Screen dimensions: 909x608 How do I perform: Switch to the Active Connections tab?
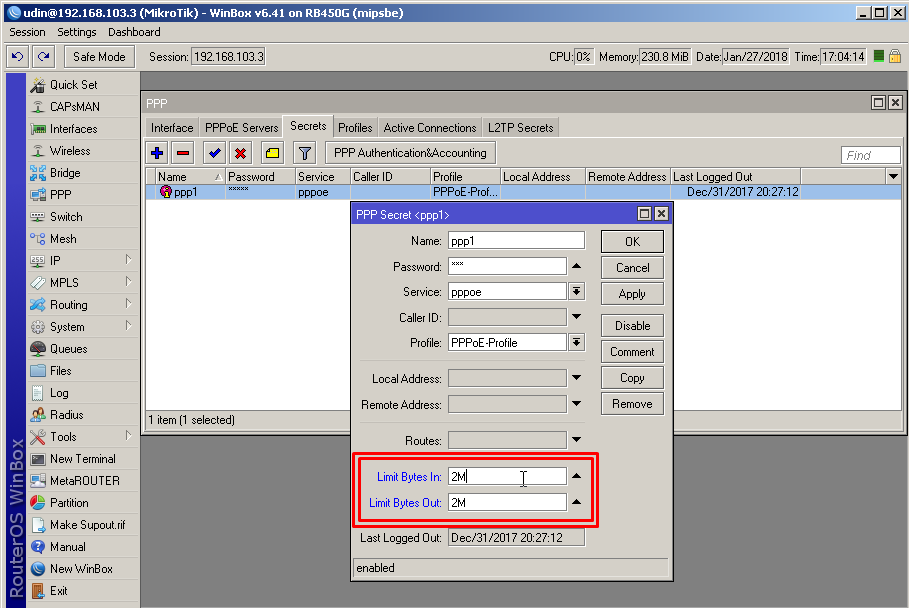pos(430,128)
